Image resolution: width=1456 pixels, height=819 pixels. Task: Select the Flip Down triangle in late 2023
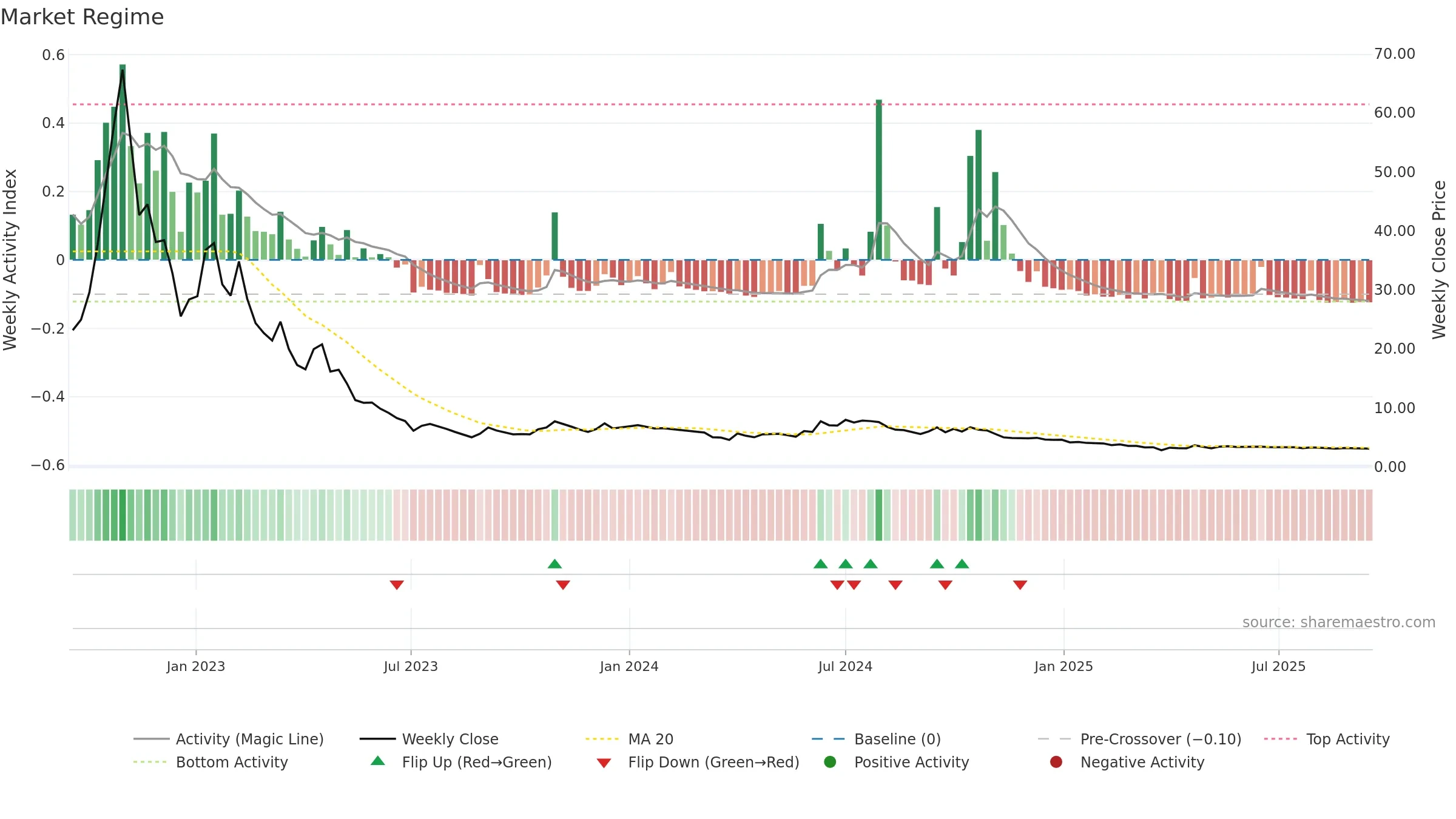563,585
